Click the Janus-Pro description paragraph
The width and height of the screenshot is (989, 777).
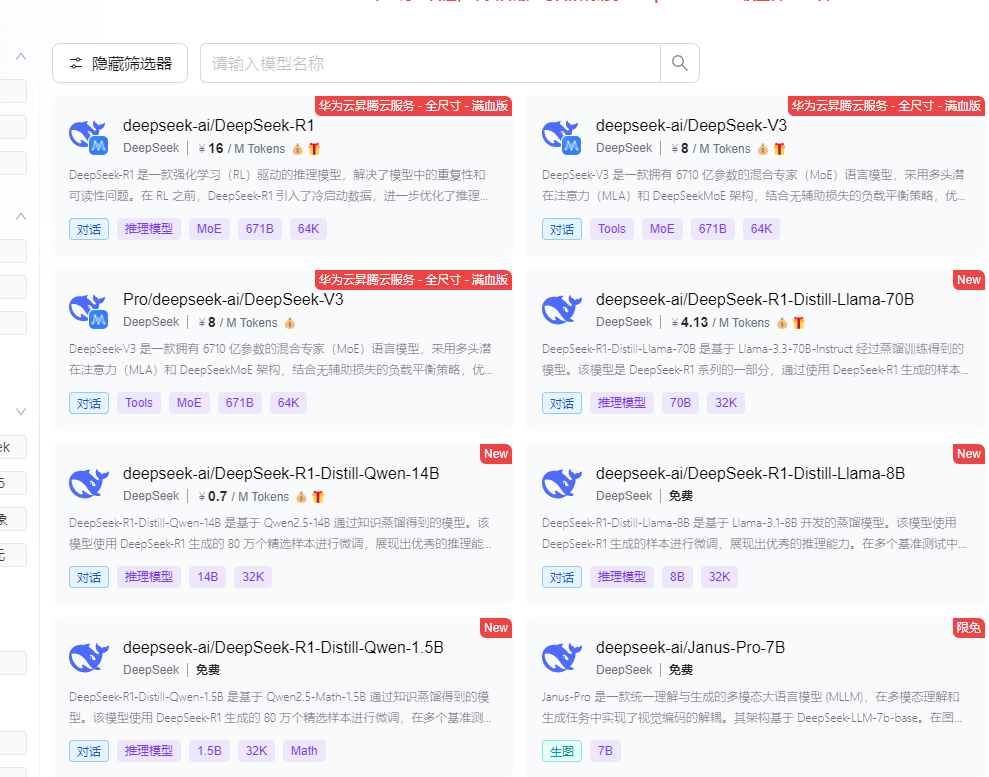click(x=752, y=708)
